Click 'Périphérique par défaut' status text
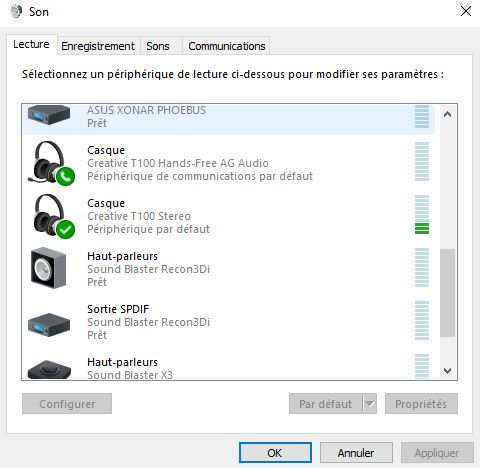Screen dimensions: 480x468 [148, 229]
